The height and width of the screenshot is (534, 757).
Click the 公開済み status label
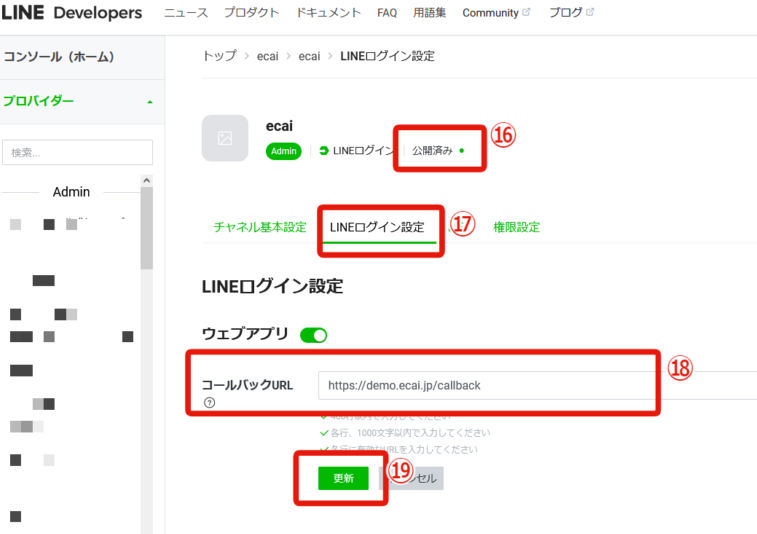pyautogui.click(x=432, y=151)
